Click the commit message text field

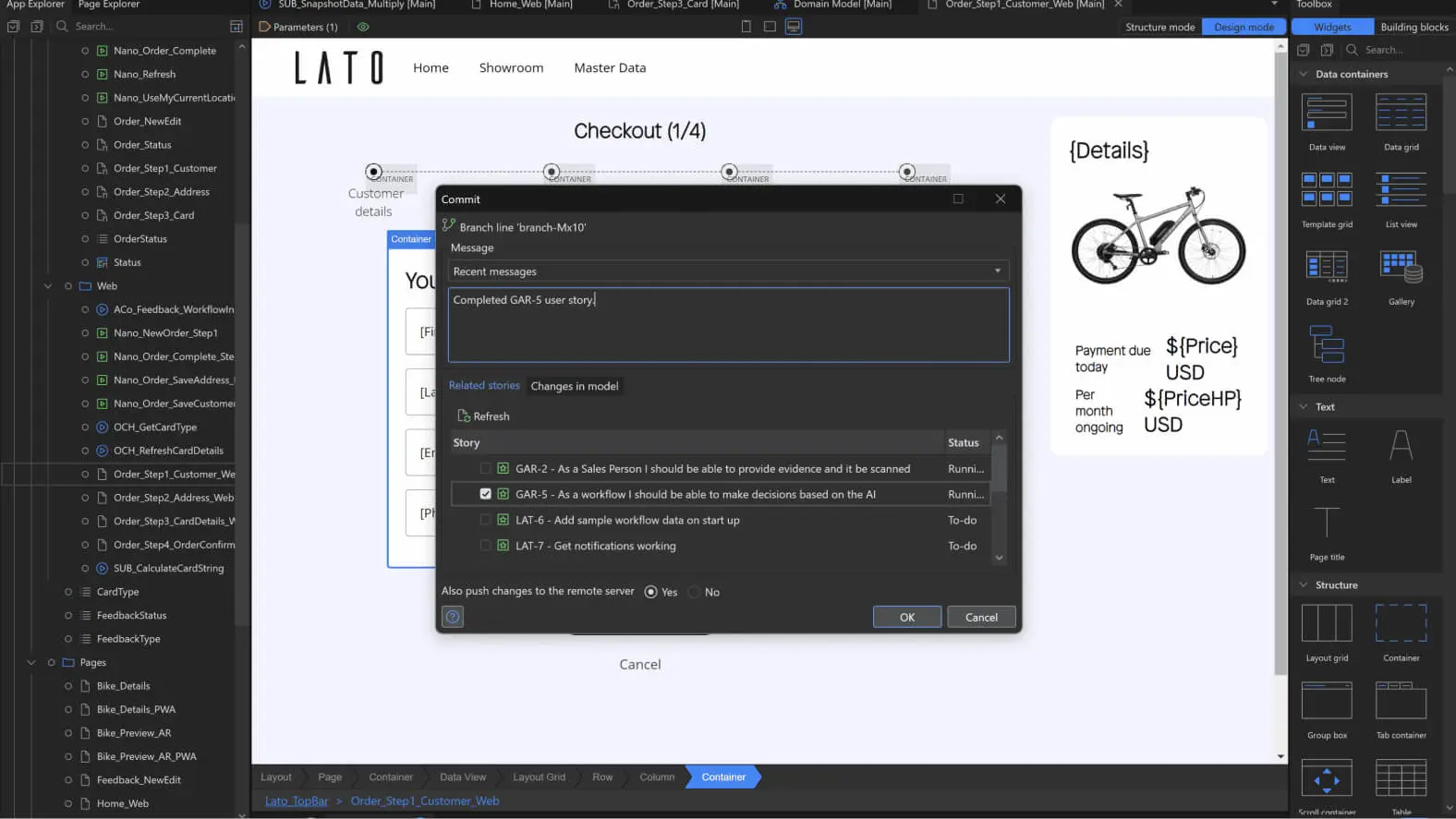pyautogui.click(x=728, y=325)
